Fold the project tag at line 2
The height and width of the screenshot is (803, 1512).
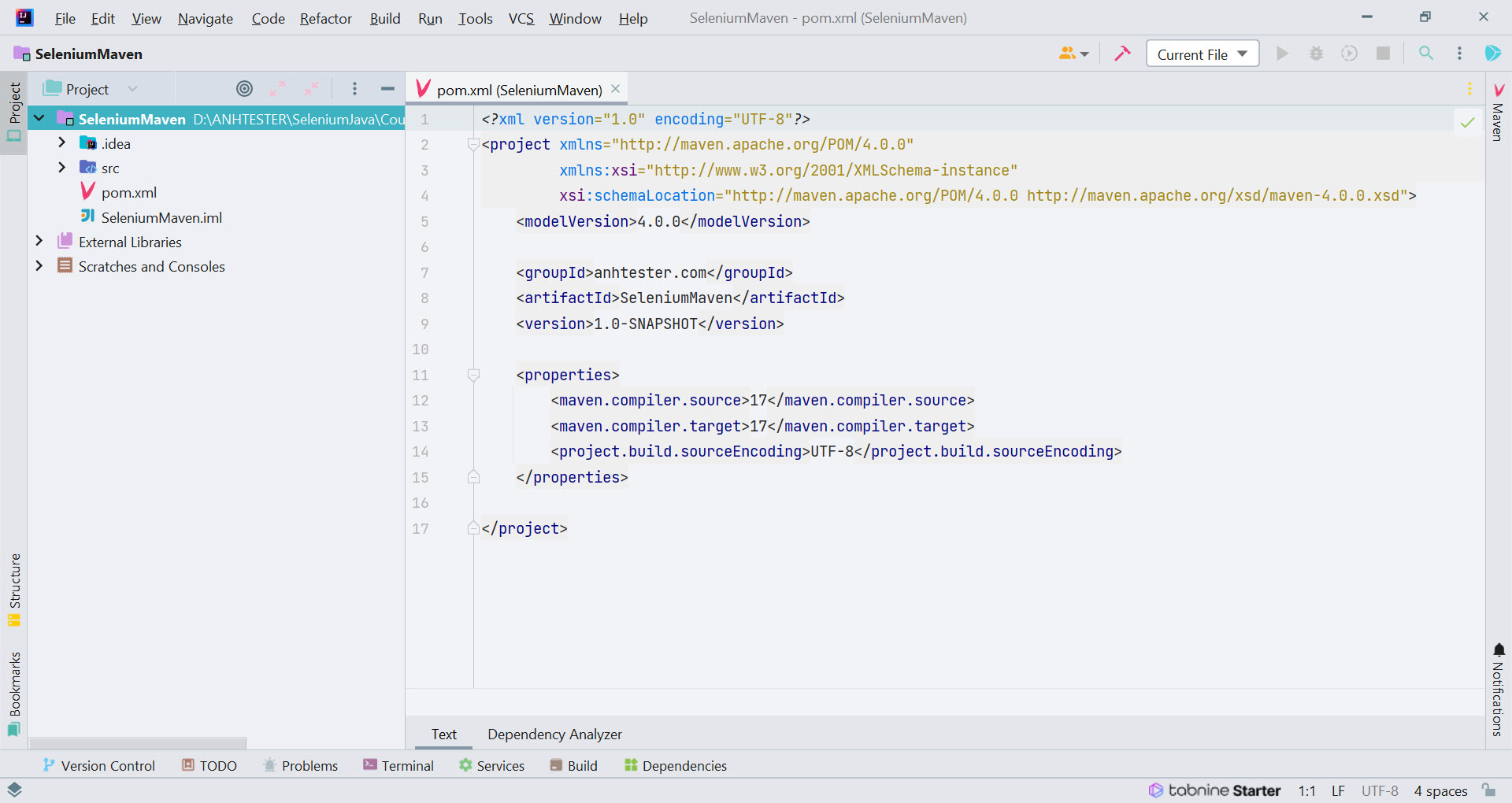(x=473, y=144)
